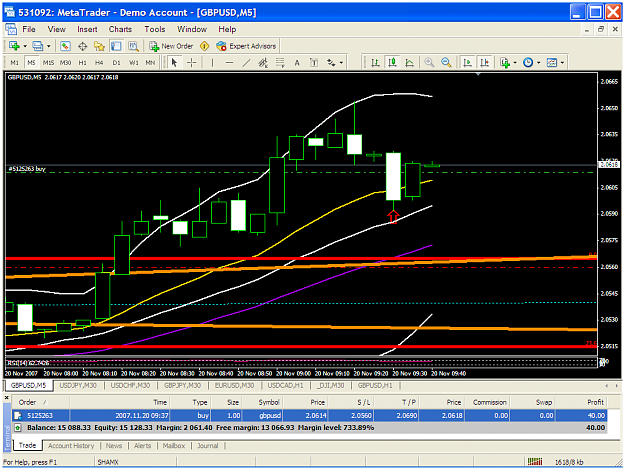This screenshot has height=470, width=625.
Task: Click the Templates chart icon
Action: (x=552, y=63)
